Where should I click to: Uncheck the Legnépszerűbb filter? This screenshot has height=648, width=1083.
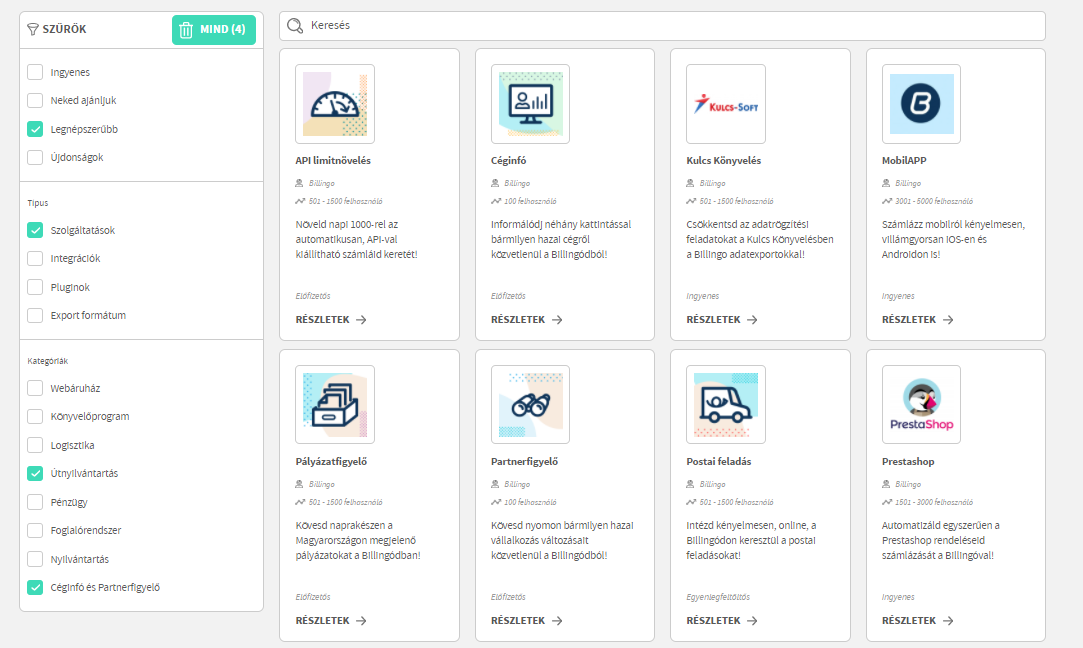tap(35, 129)
